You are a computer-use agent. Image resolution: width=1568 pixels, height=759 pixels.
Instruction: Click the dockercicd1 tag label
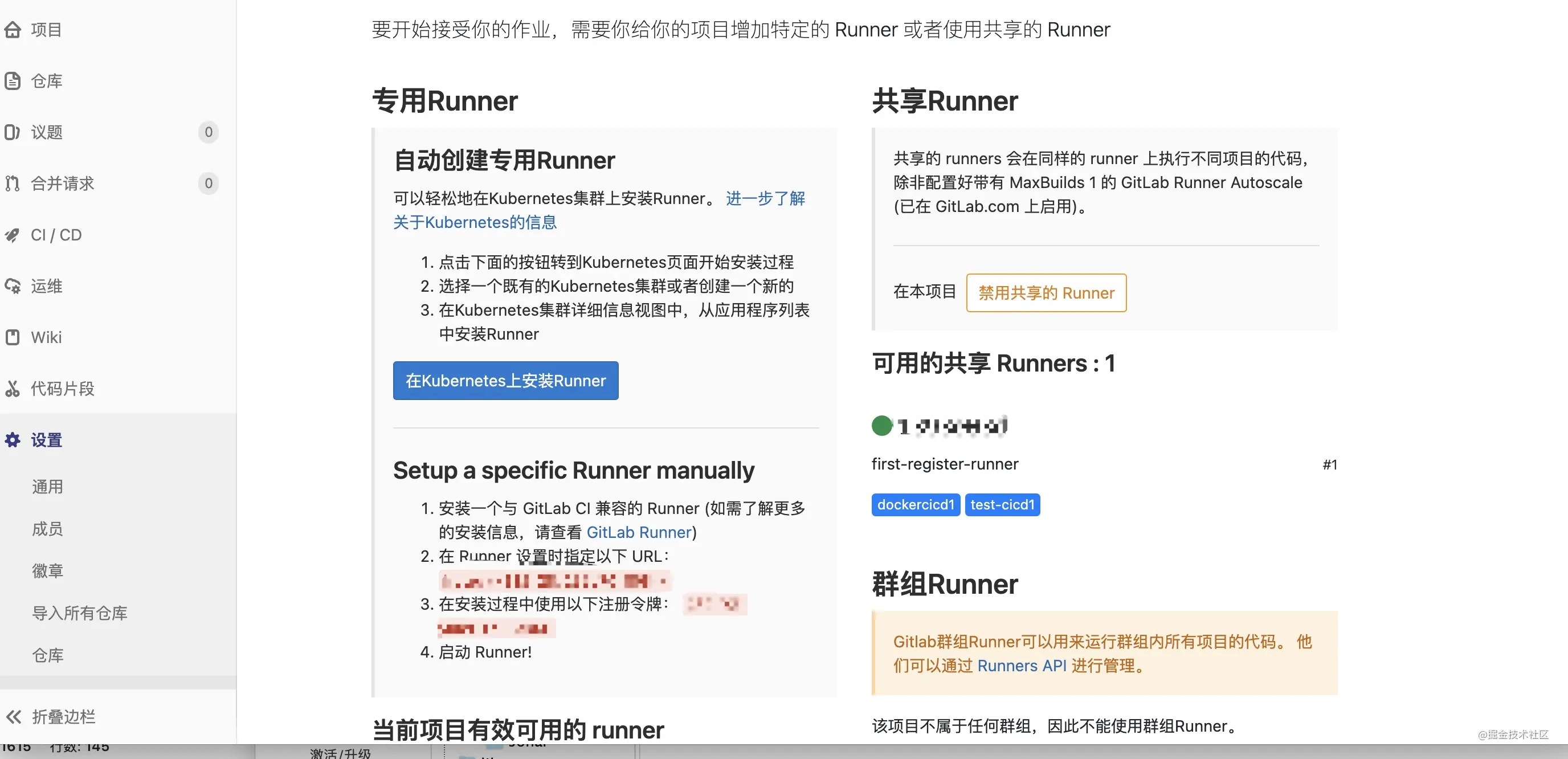click(x=916, y=505)
